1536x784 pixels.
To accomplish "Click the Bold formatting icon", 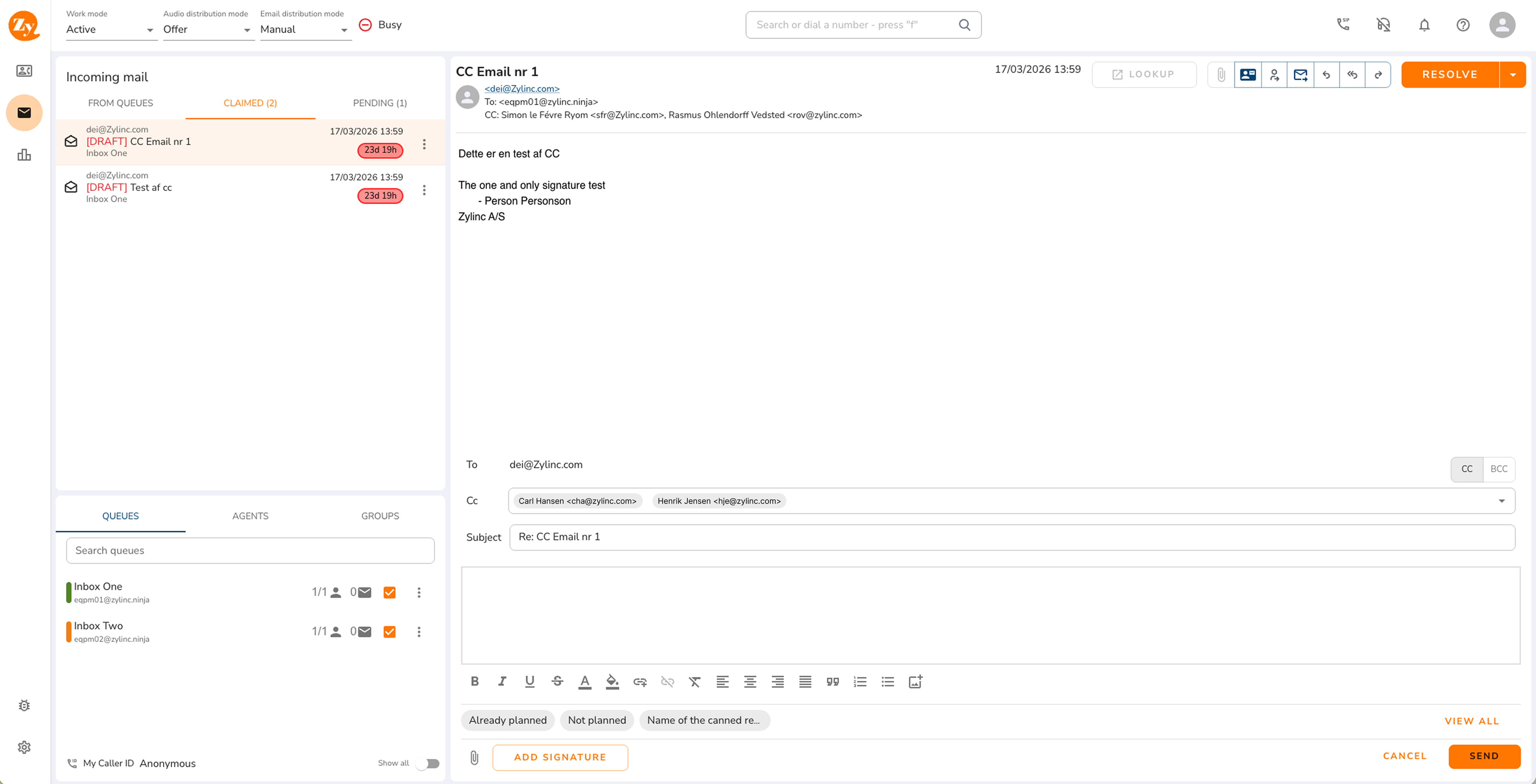I will click(x=475, y=681).
